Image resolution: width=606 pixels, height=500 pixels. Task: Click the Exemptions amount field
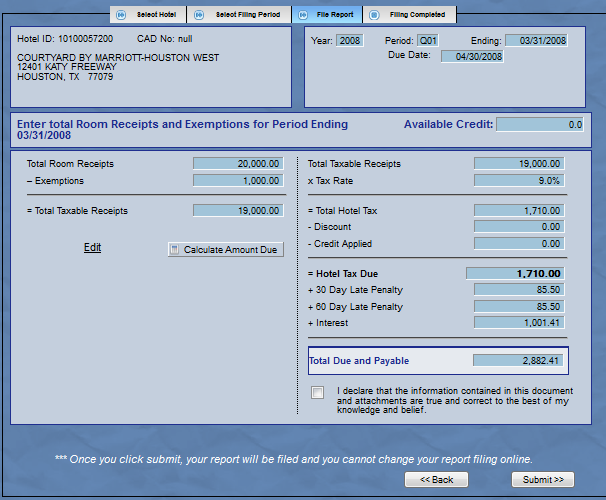pyautogui.click(x=237, y=181)
